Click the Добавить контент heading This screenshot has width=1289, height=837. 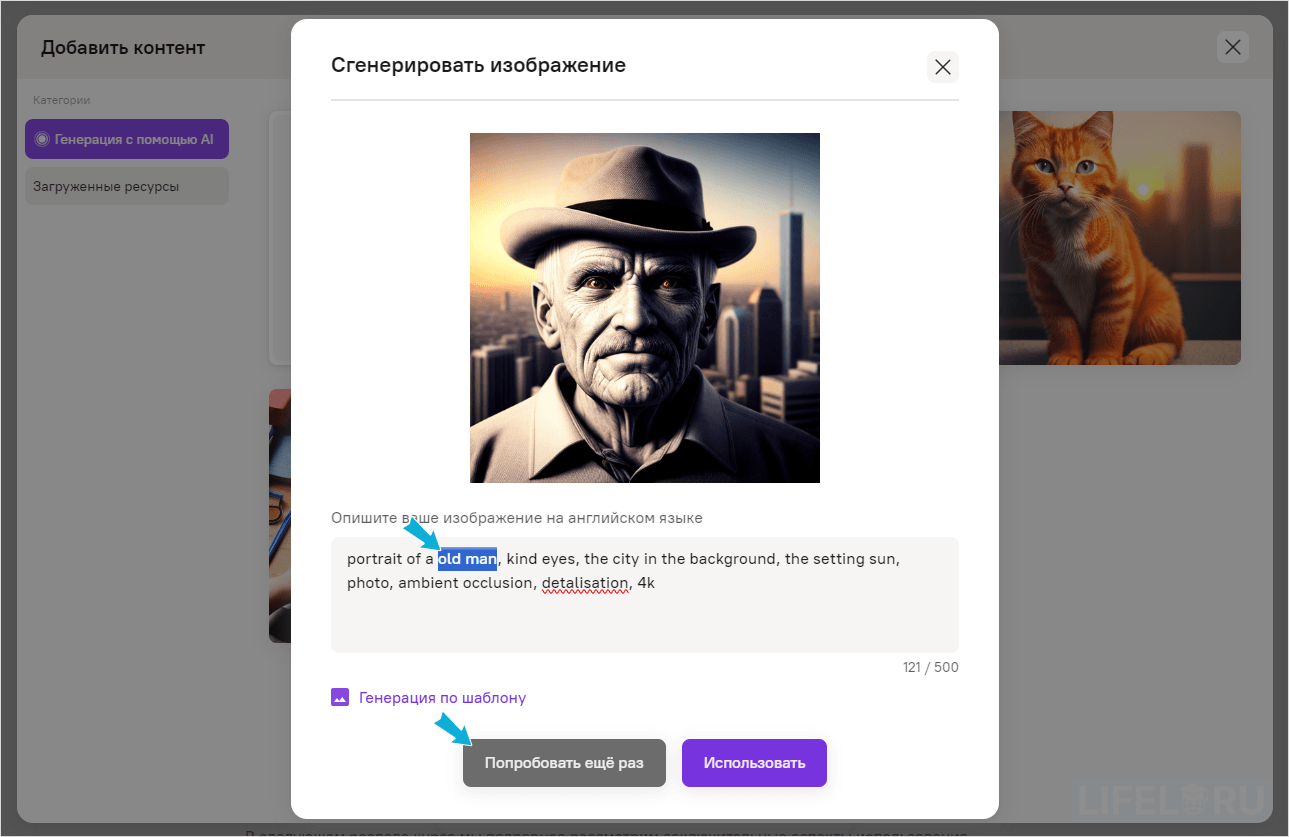(123, 48)
